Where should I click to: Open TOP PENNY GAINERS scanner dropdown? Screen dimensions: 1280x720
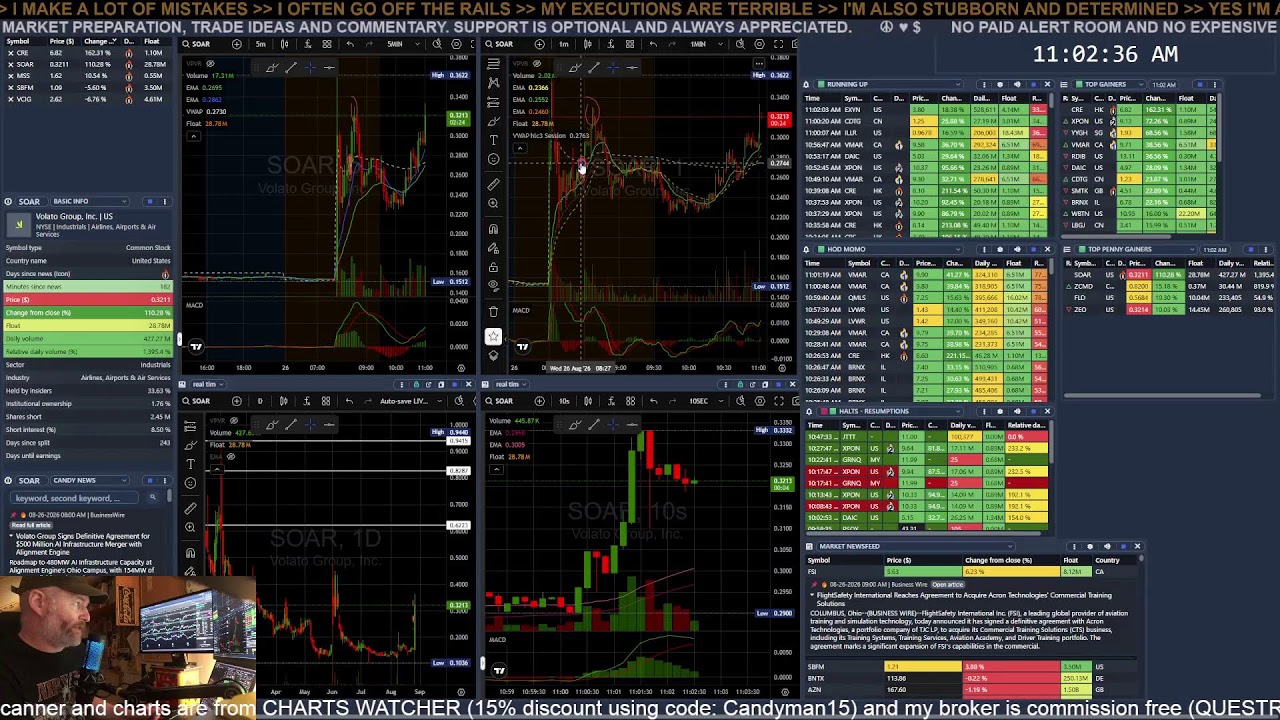pos(1136,249)
